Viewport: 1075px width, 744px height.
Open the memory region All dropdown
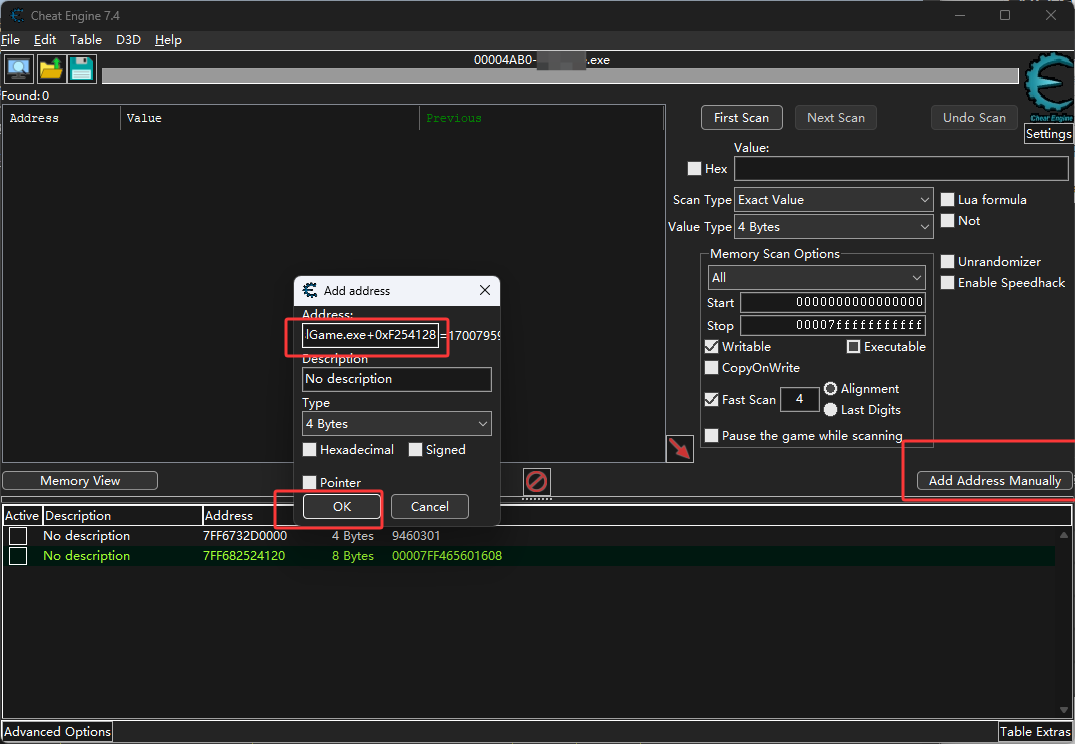pyautogui.click(x=817, y=278)
